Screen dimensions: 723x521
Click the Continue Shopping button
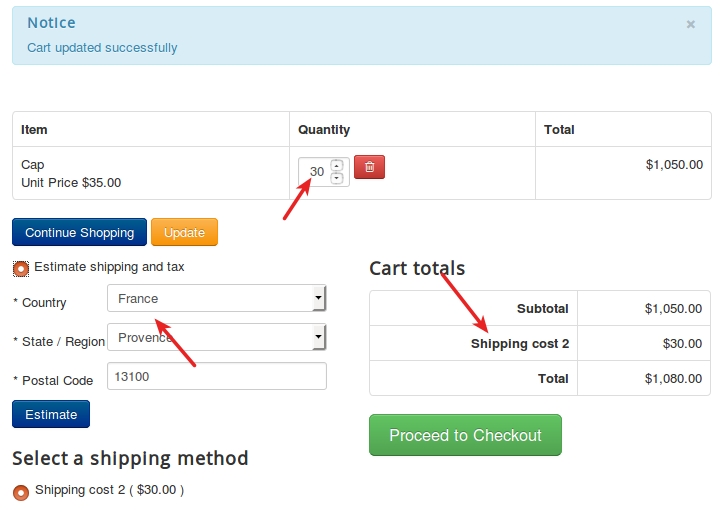pyautogui.click(x=79, y=232)
